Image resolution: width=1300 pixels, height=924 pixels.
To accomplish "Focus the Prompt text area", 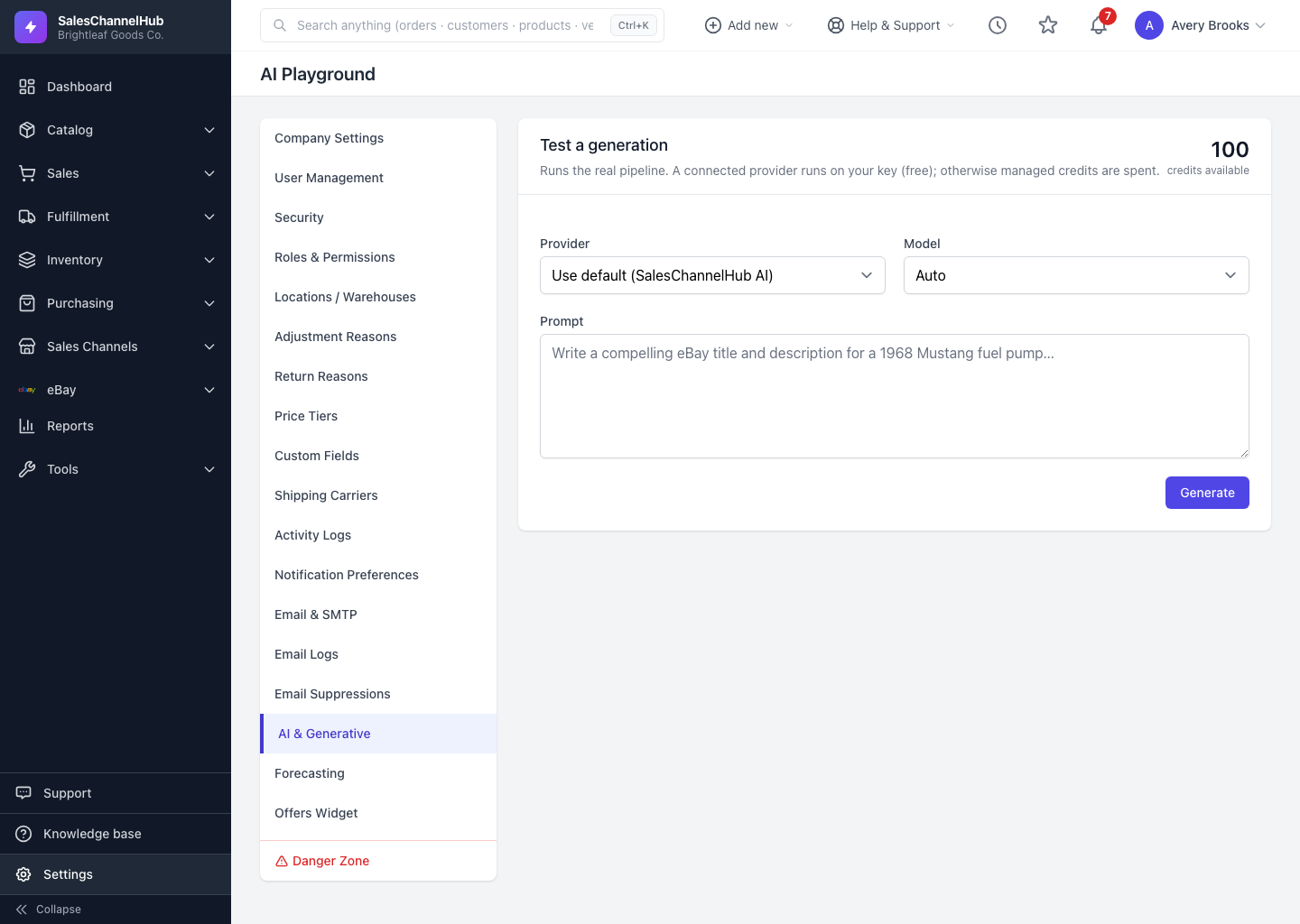I will (895, 396).
